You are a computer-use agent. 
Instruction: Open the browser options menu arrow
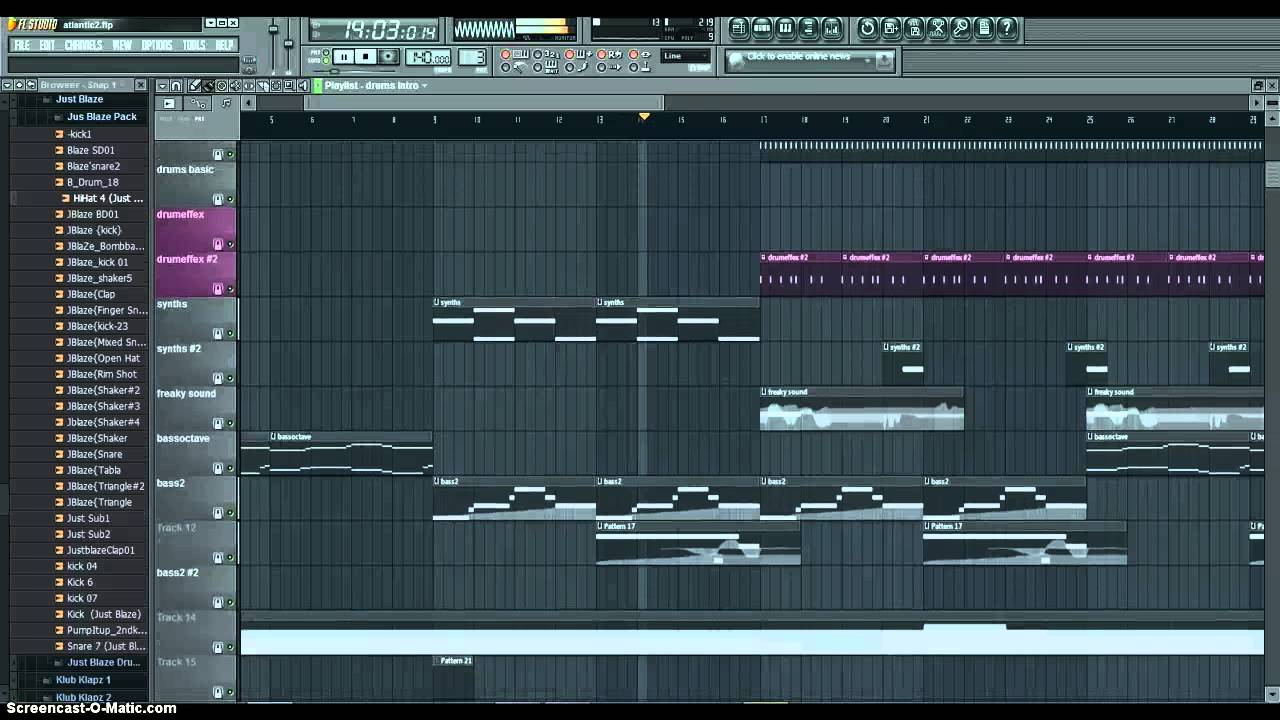pyautogui.click(x=8, y=85)
